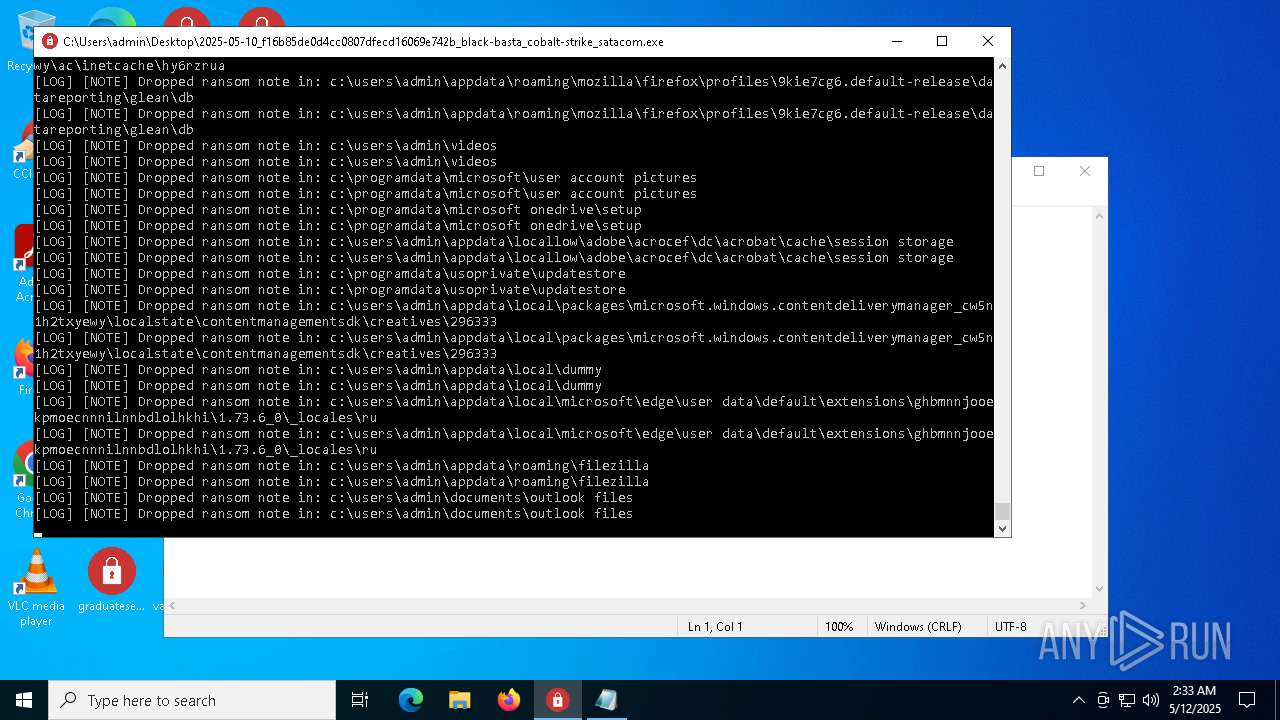Click Notepad vertical scrollbar up arrow
The image size is (1280, 720).
coord(1099,215)
